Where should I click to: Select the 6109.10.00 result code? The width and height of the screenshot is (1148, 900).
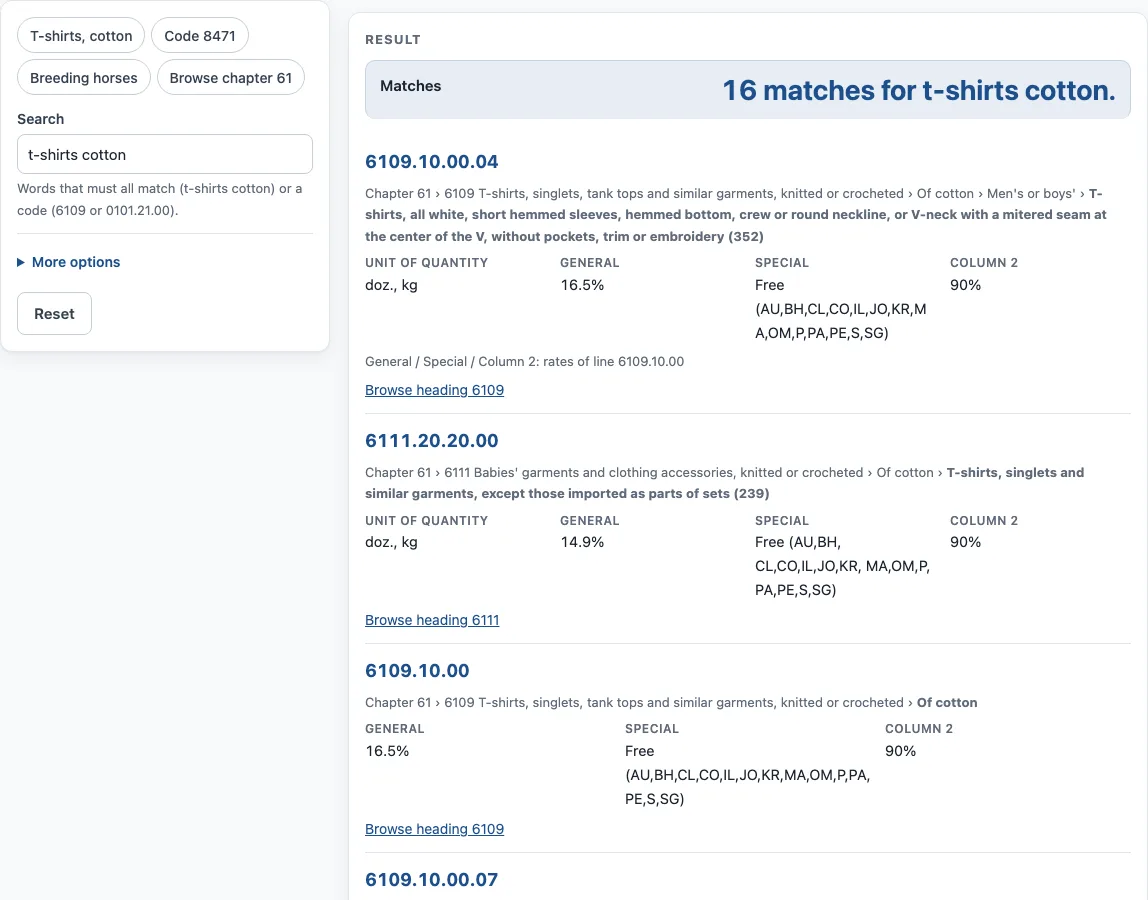tap(417, 670)
